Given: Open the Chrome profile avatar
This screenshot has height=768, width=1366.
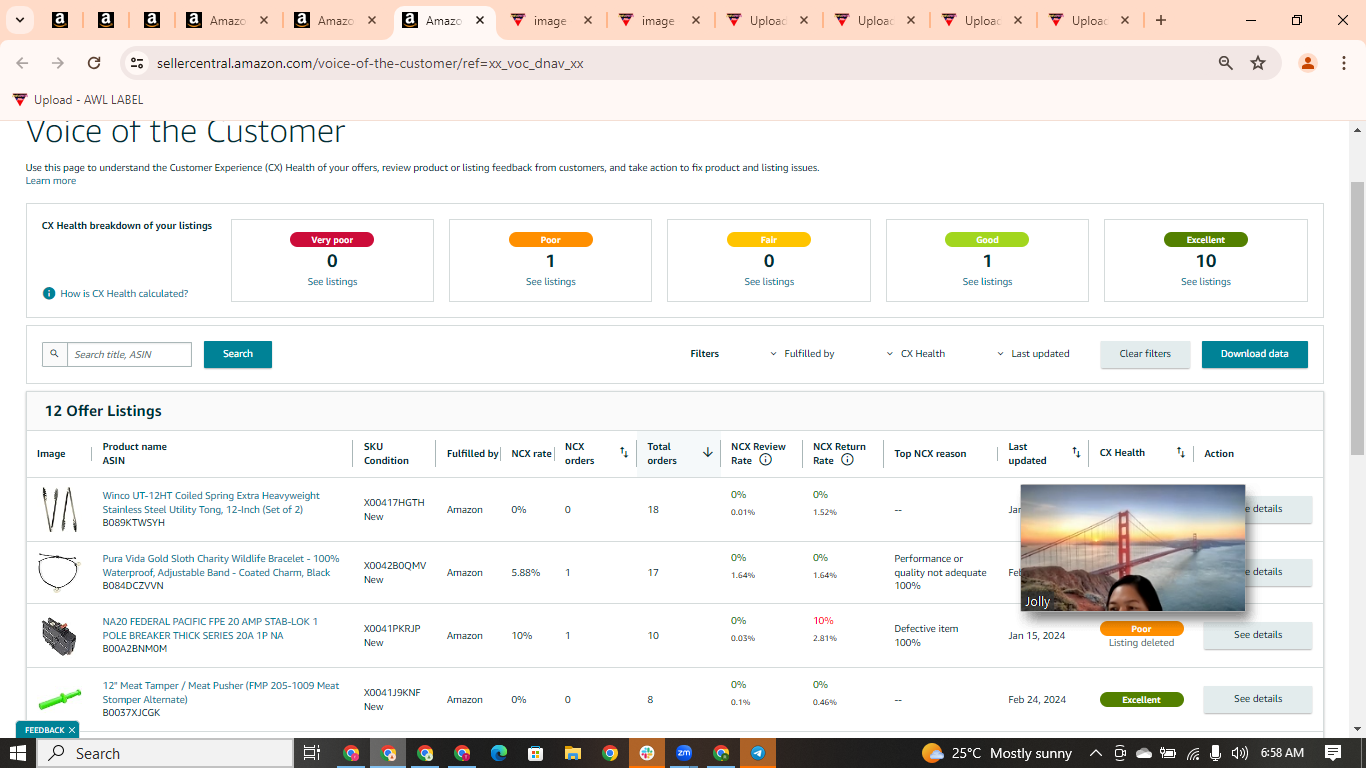Looking at the screenshot, I should click(x=1307, y=63).
